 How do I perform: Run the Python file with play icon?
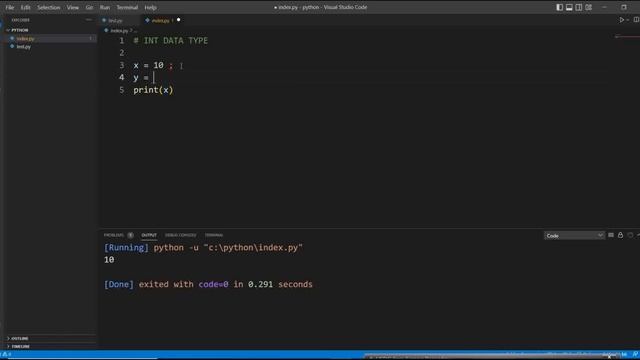pos(622,20)
